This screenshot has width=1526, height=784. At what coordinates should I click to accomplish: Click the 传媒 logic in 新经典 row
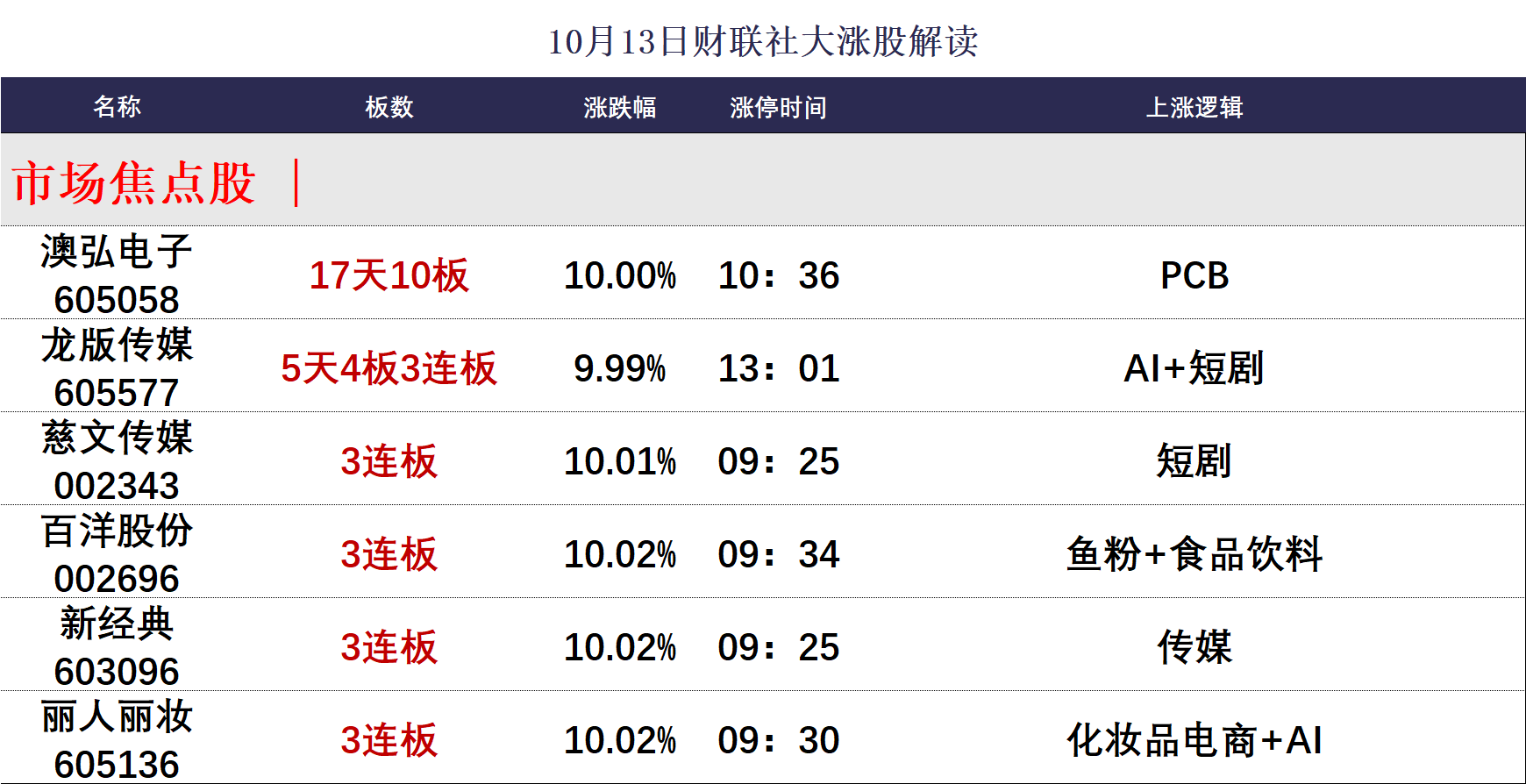point(1194,647)
